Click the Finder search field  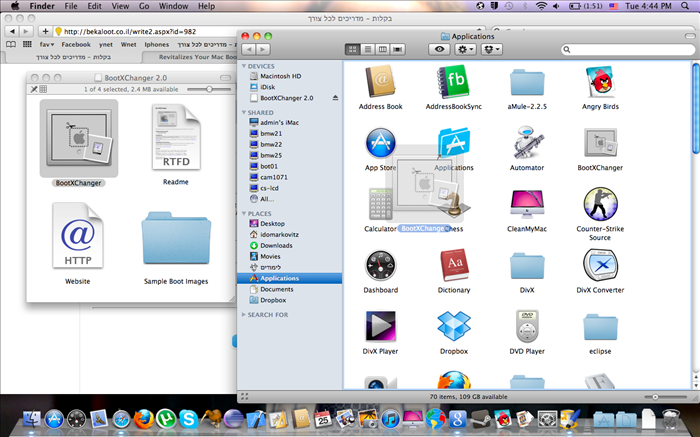[628, 49]
